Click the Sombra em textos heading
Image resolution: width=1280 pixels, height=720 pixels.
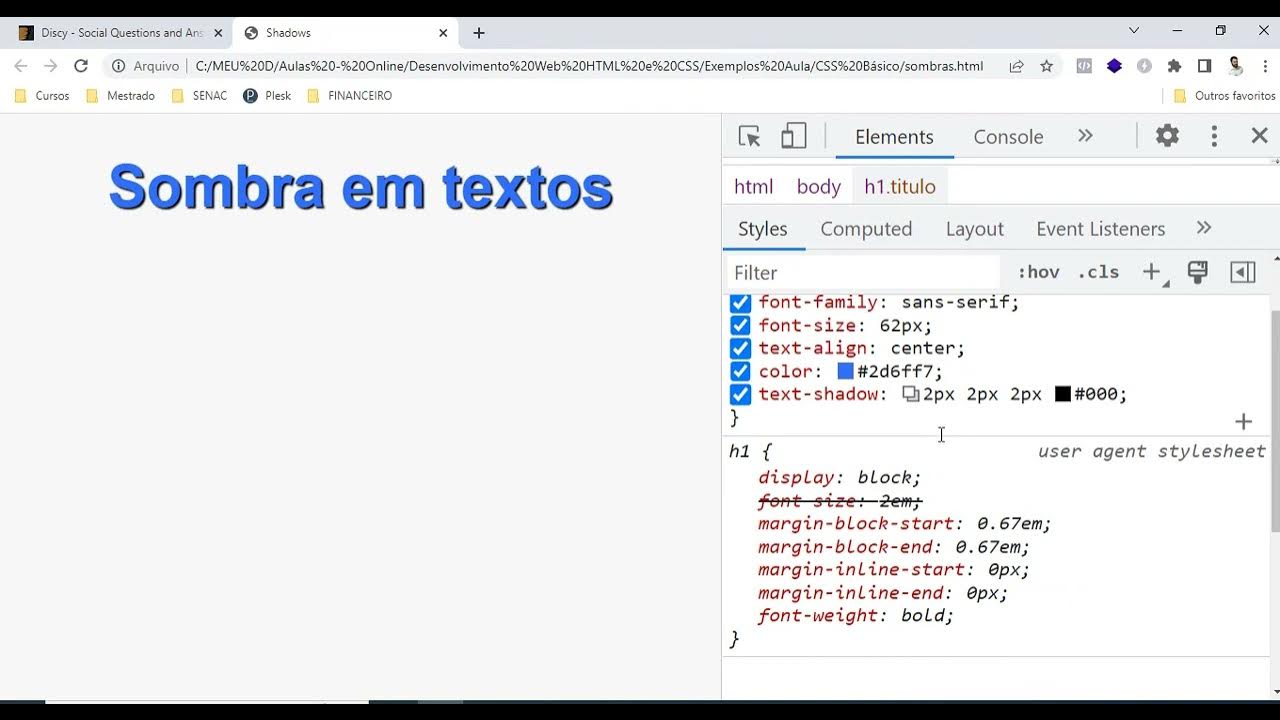click(361, 187)
